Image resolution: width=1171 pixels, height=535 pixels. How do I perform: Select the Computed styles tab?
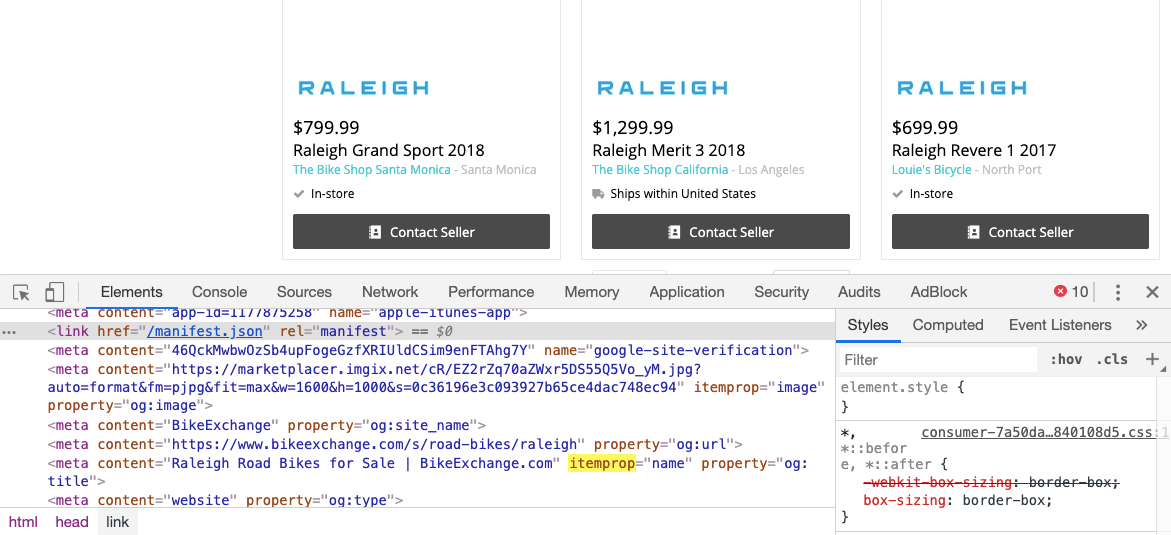948,325
